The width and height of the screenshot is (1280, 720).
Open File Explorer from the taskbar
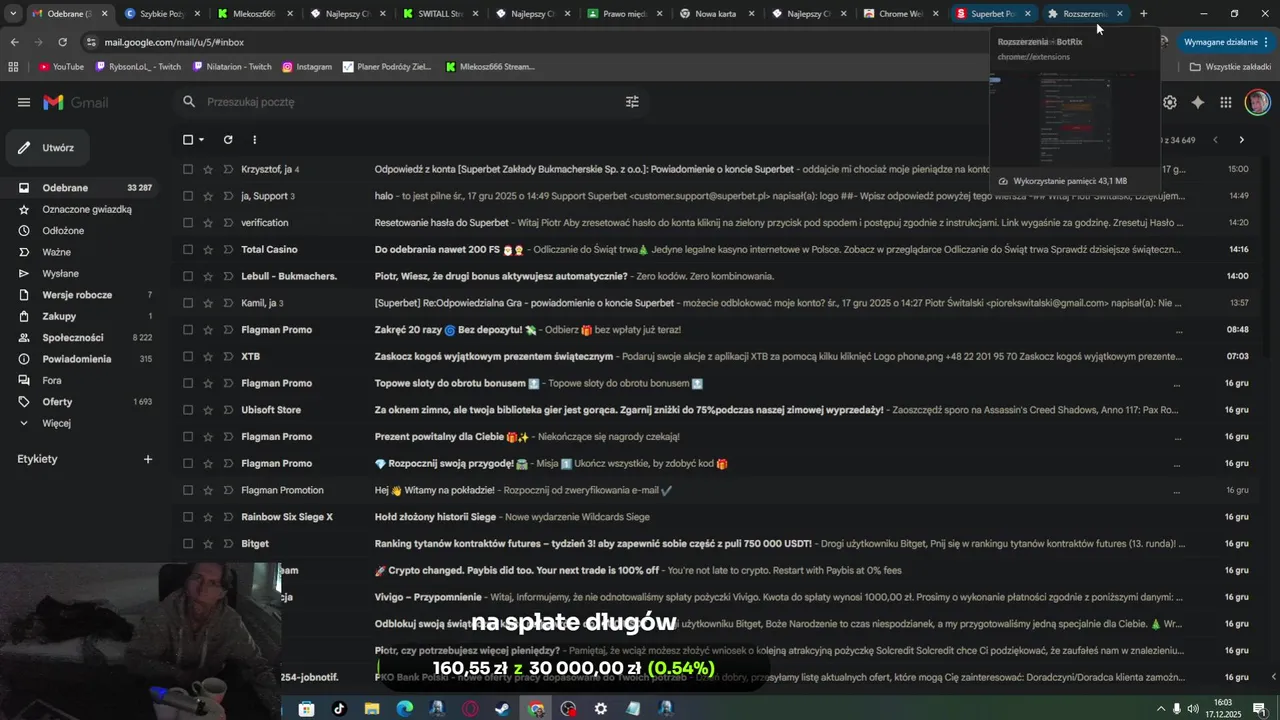tap(372, 709)
